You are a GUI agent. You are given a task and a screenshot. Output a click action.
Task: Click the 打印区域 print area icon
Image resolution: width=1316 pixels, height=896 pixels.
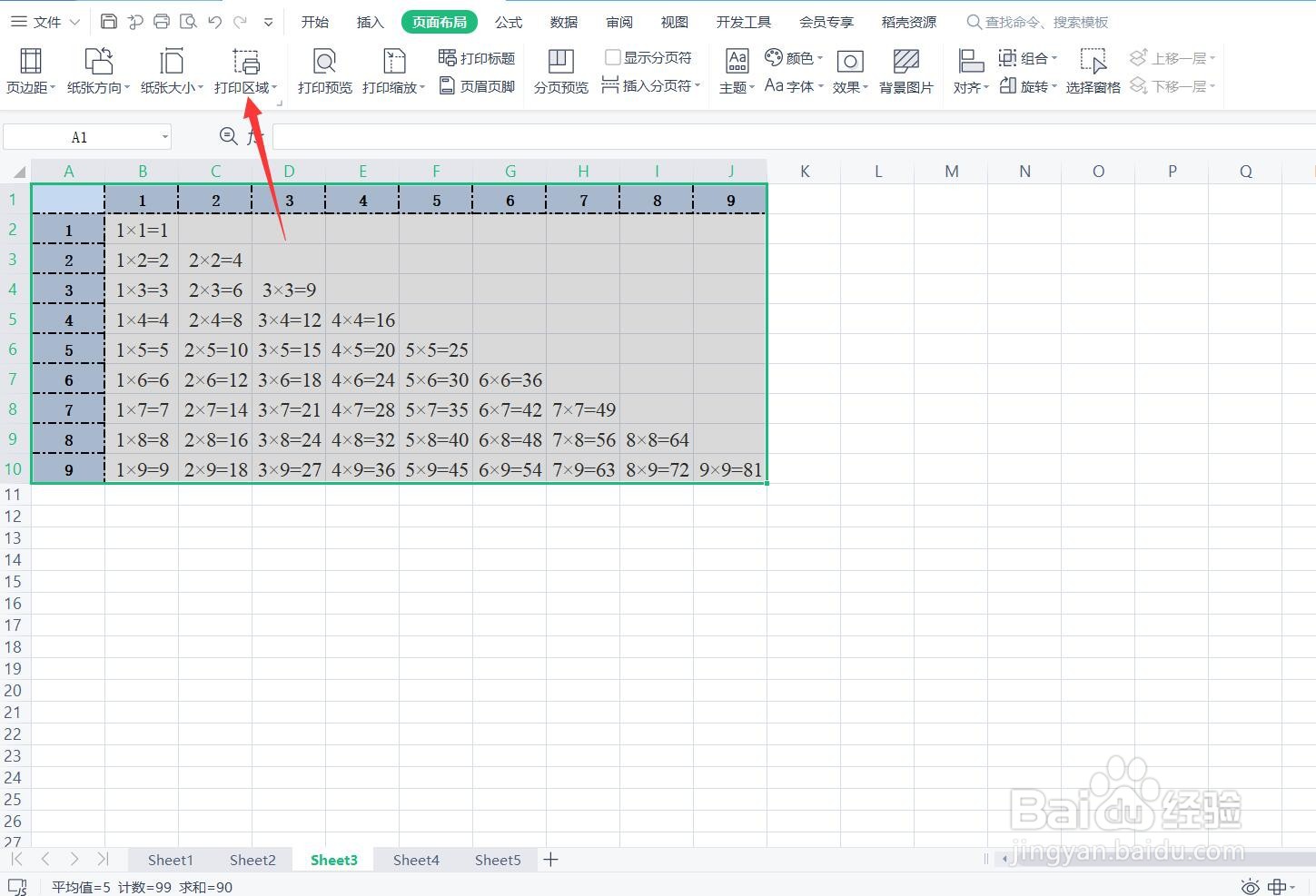coord(246,62)
